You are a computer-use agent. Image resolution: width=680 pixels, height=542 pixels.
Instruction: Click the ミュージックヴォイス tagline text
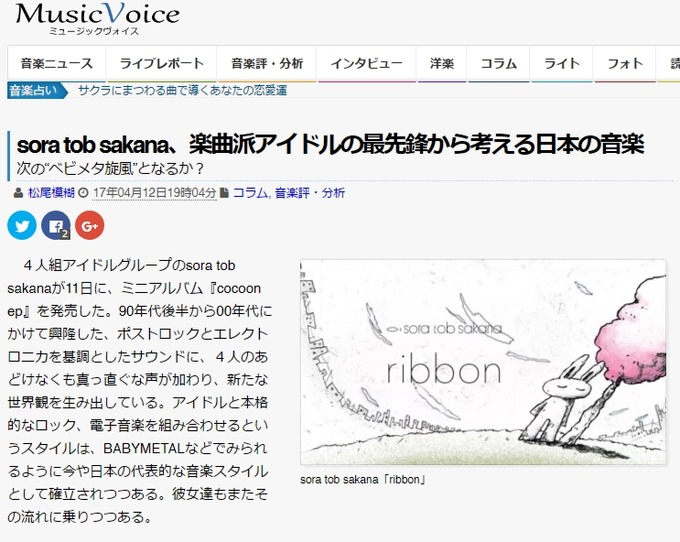click(94, 31)
